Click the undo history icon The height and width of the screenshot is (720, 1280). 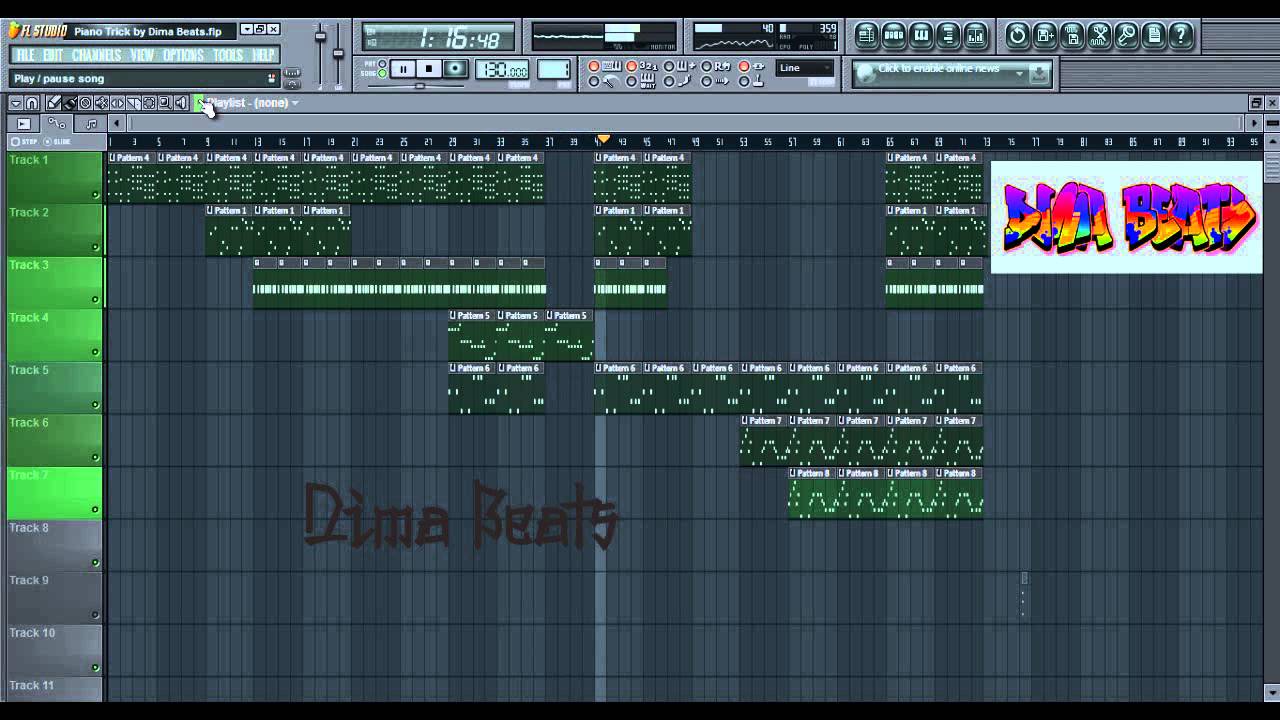(x=1017, y=36)
